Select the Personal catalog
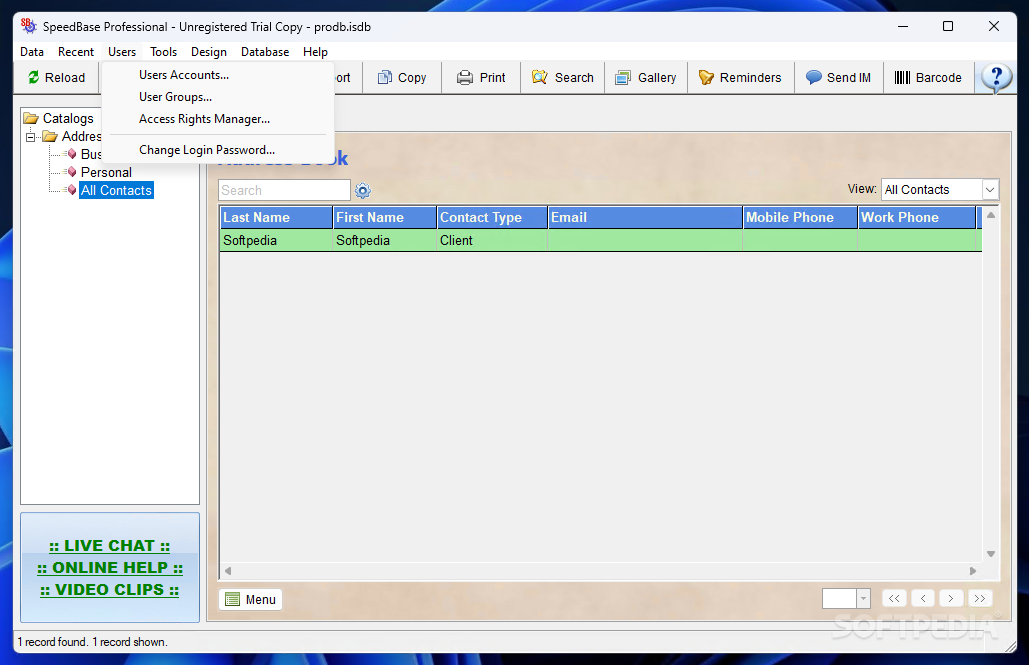The image size is (1029, 665). click(106, 173)
